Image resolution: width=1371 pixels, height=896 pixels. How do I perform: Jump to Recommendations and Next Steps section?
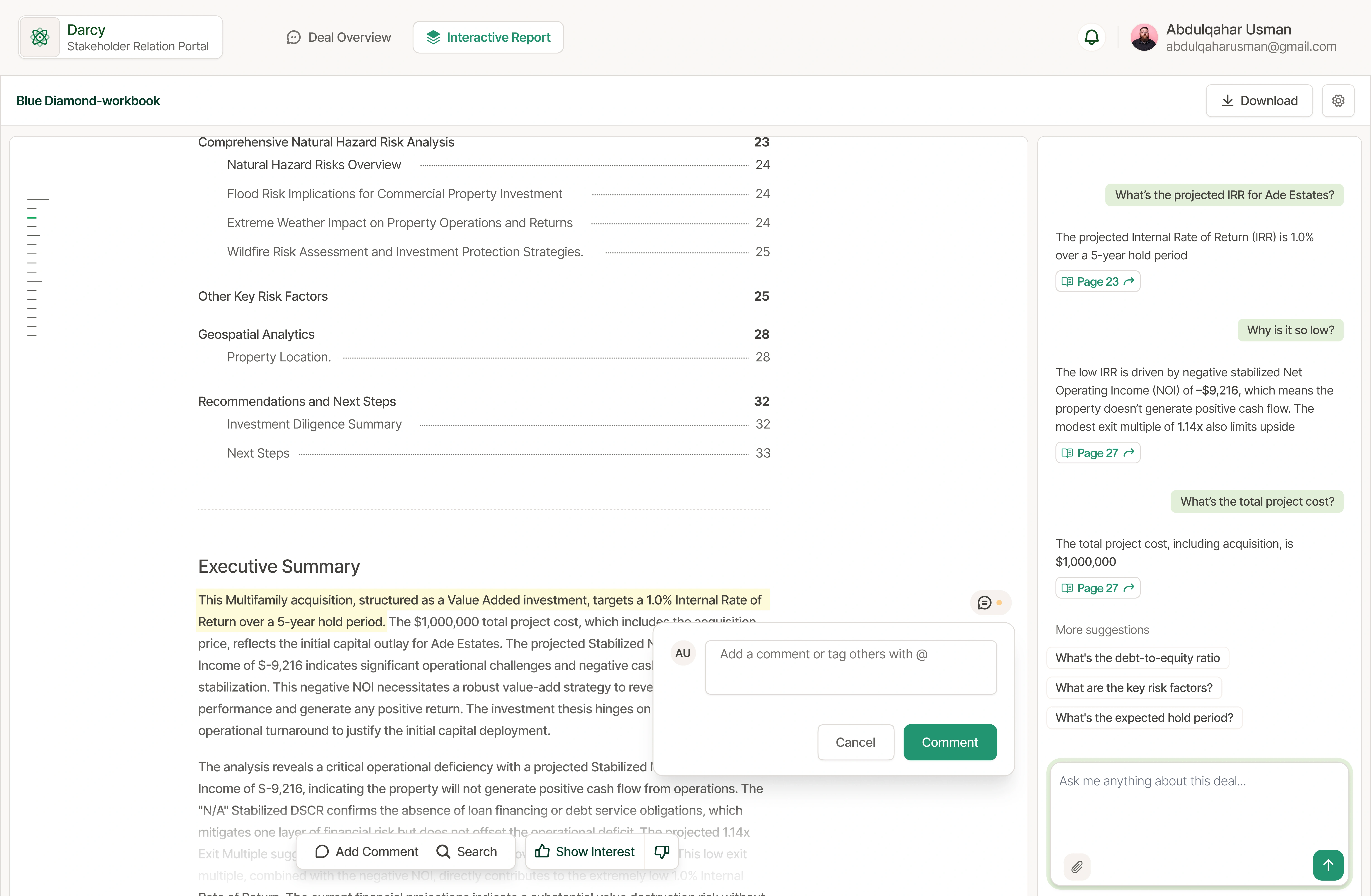tap(484, 401)
